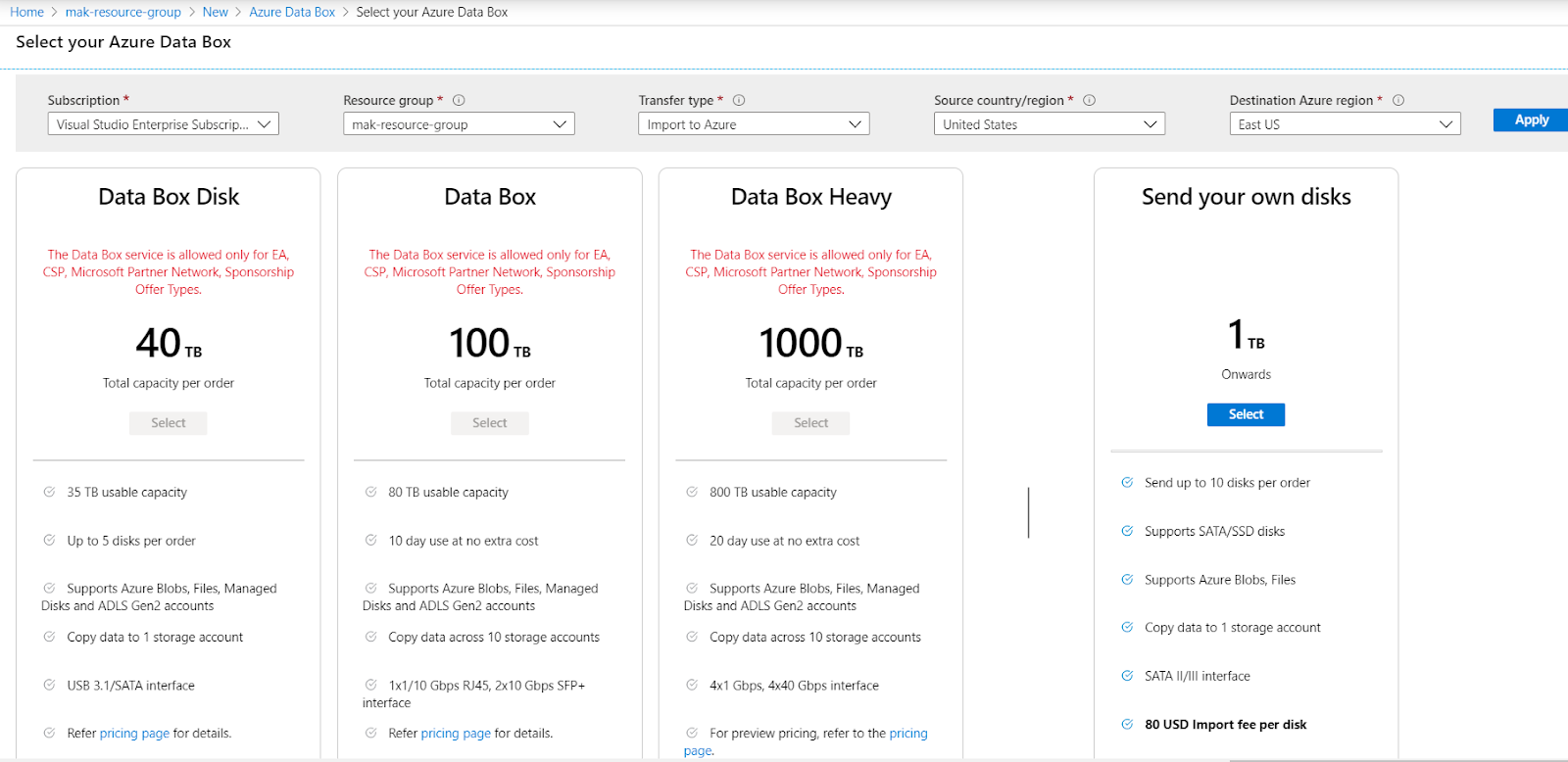Go back to New in the breadcrumb
This screenshot has height=762, width=1568.
click(x=216, y=12)
